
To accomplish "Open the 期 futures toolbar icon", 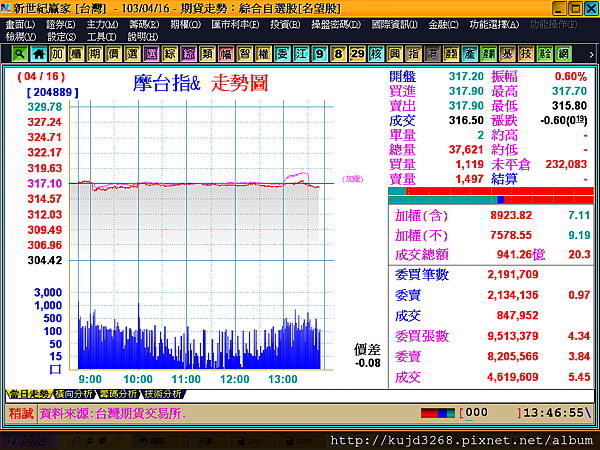I will [x=95, y=54].
